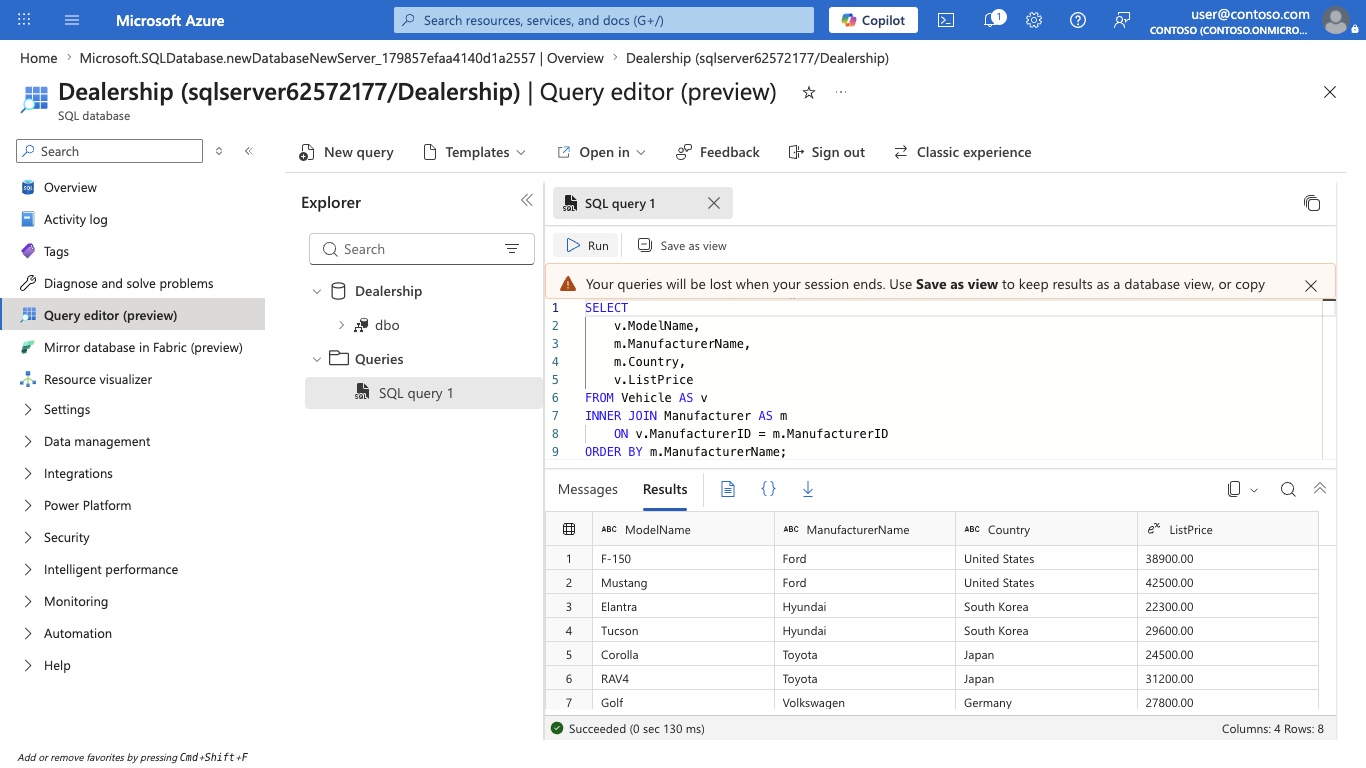Viewport: 1366px width, 768px height.
Task: Open the notifications bell
Action: 992,20
